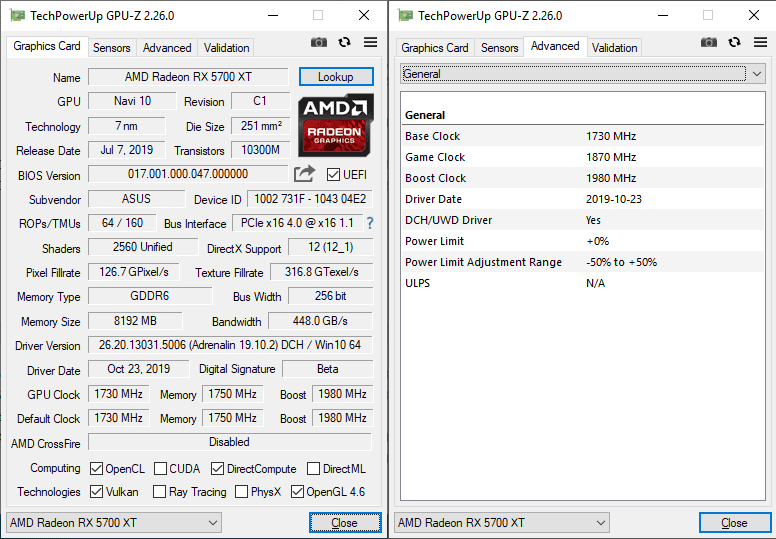Toggle the PhysX checkbox
The height and width of the screenshot is (539, 776).
(242, 491)
